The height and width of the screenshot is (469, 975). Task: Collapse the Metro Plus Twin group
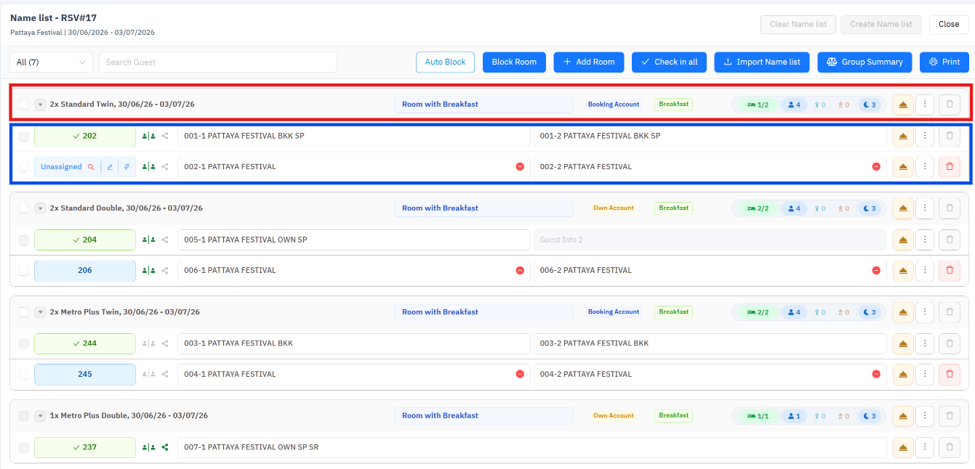40,312
